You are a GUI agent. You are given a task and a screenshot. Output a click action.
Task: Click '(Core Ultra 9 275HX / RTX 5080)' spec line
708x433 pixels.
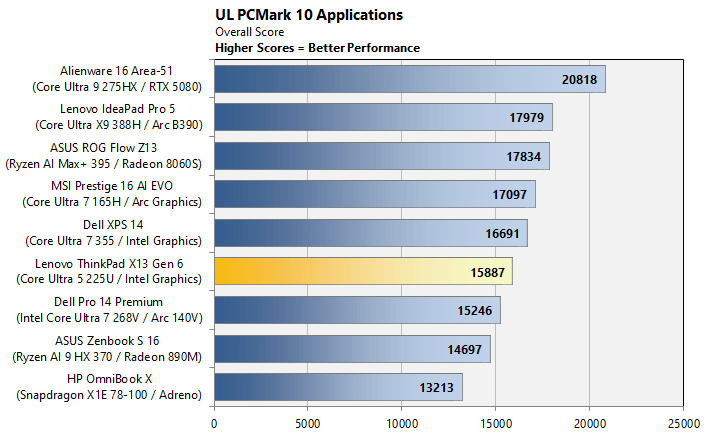click(117, 87)
